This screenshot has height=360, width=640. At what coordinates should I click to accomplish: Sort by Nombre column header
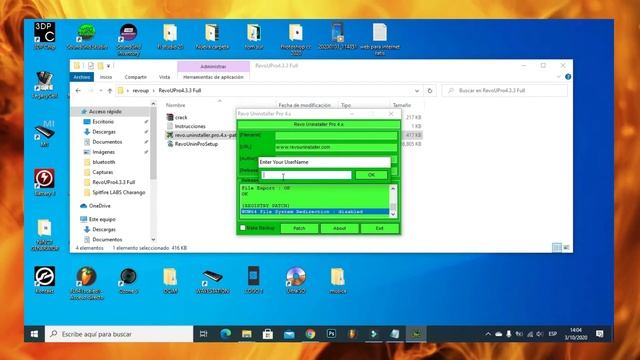176,105
